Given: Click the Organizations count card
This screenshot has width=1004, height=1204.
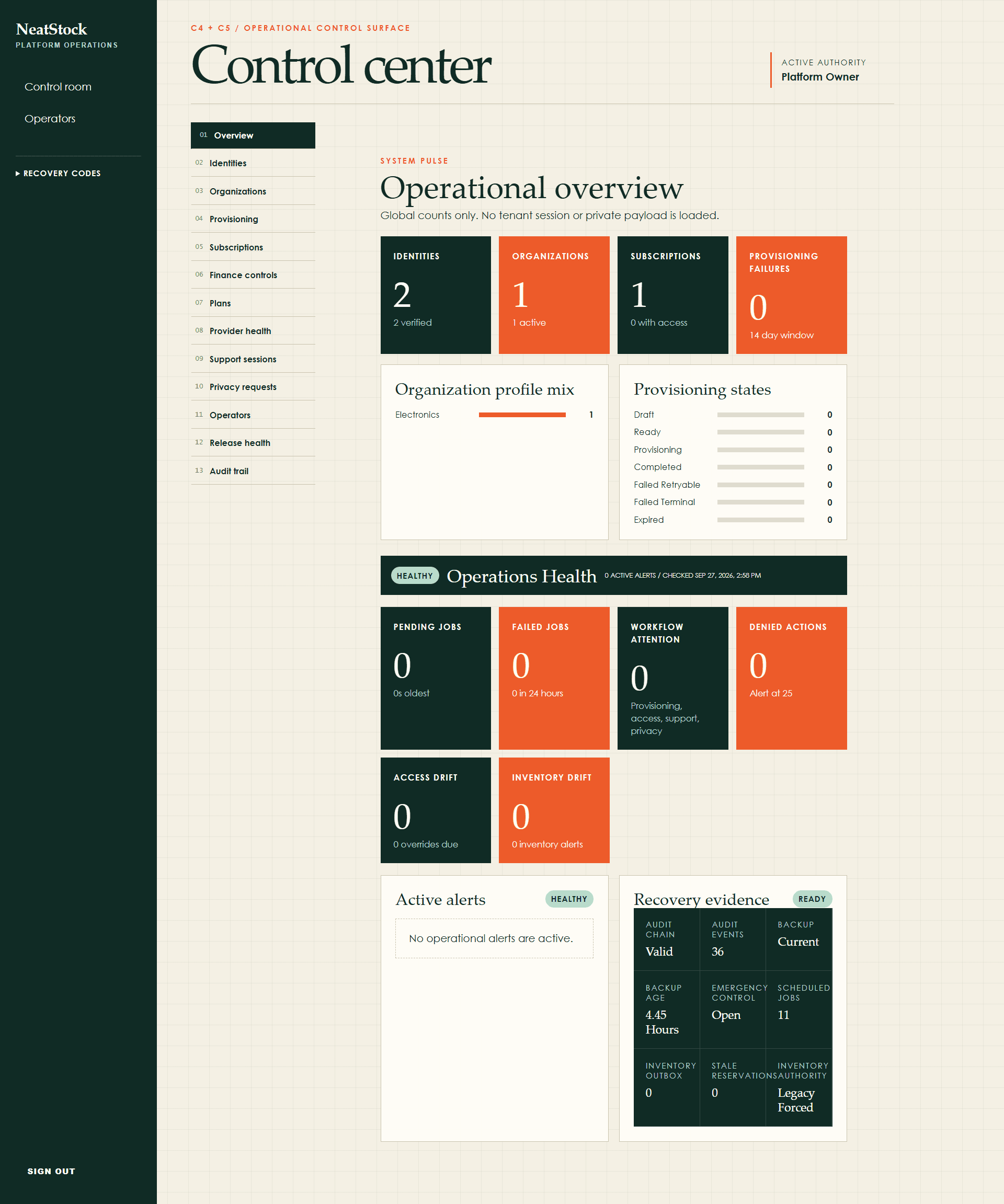Looking at the screenshot, I should coord(554,295).
